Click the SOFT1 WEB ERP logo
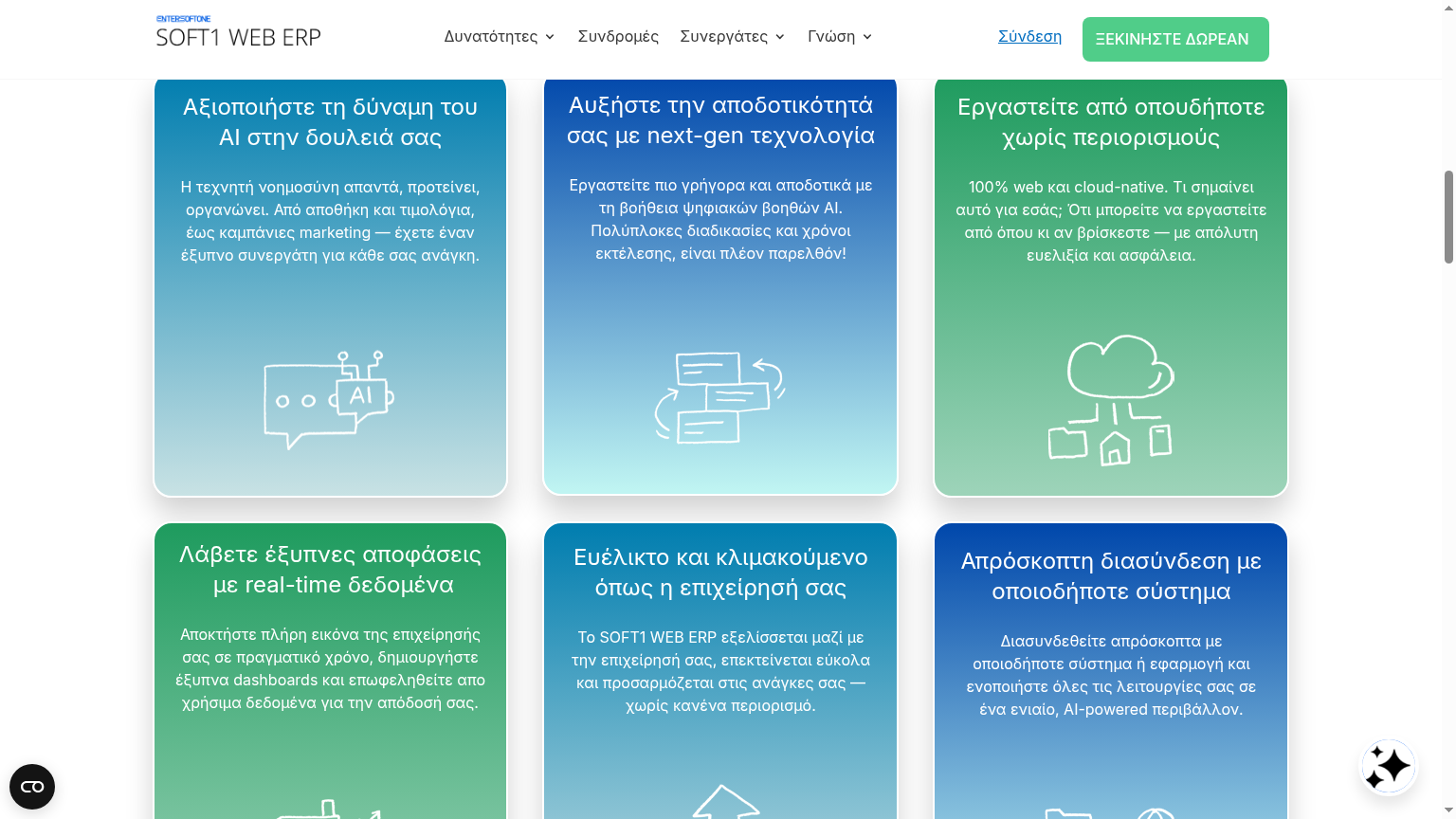The width and height of the screenshot is (1456, 819). tap(238, 32)
